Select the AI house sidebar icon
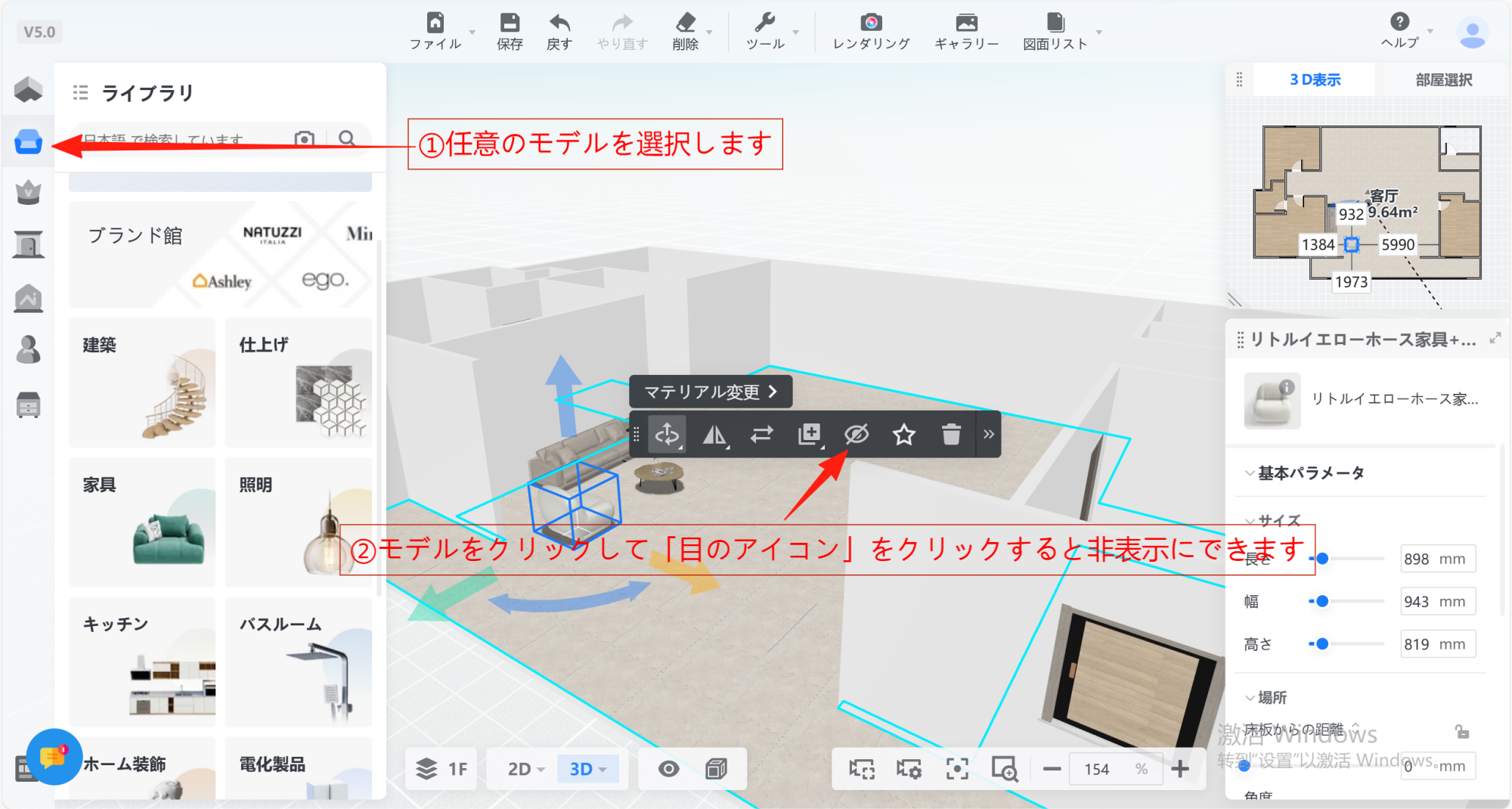The height and width of the screenshot is (809, 1512). (x=28, y=298)
